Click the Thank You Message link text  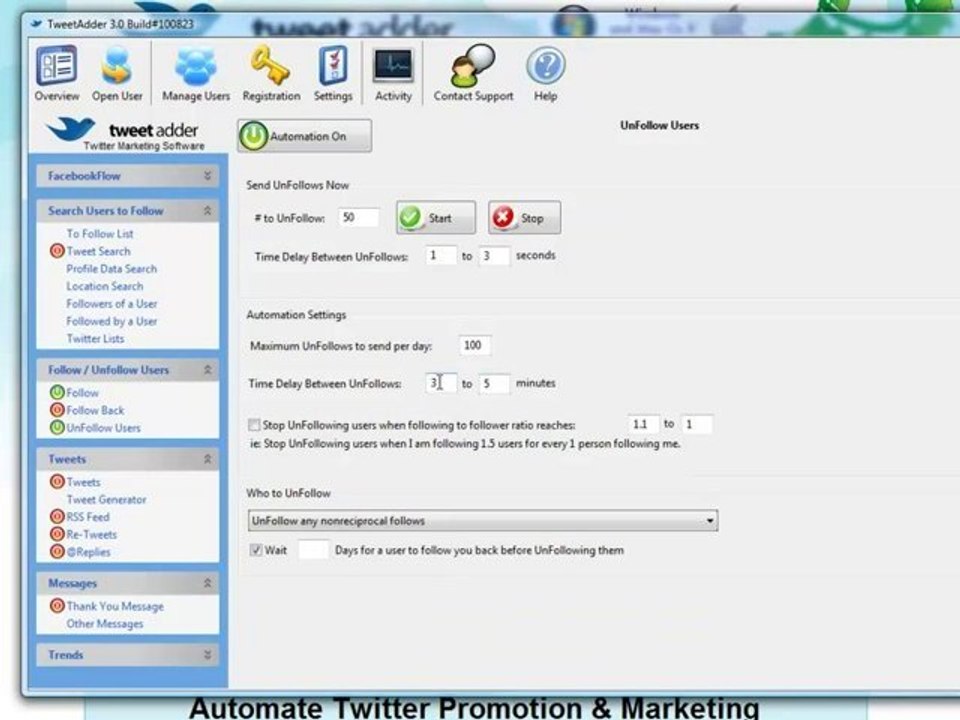115,606
